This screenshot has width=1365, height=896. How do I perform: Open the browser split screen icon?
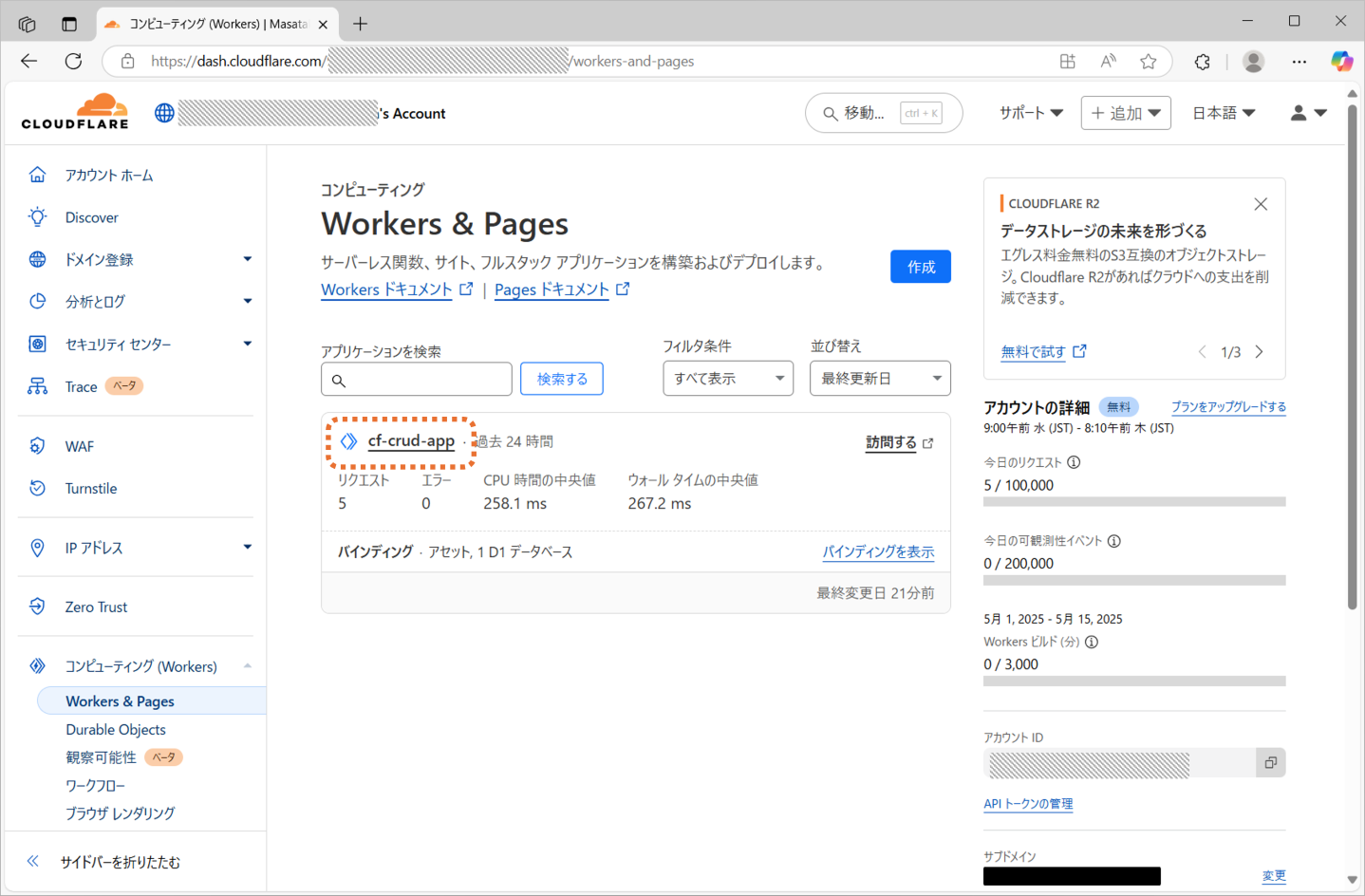(1068, 61)
